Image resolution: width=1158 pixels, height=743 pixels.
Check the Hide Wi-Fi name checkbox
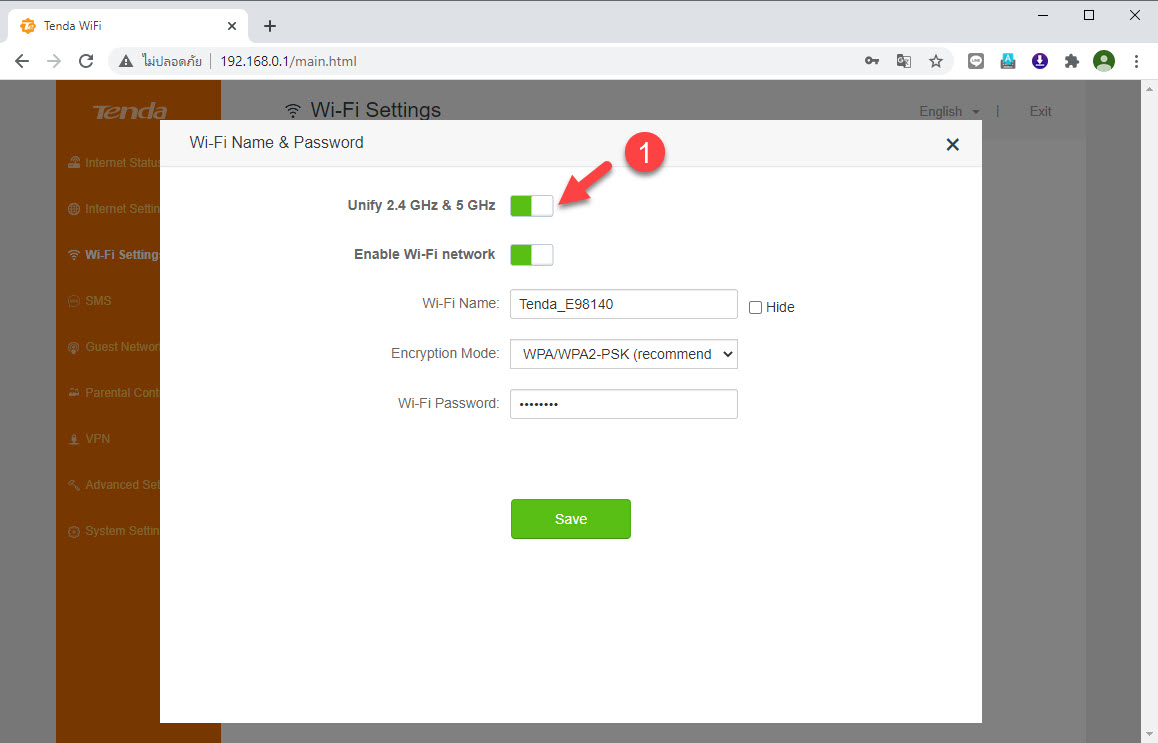click(x=756, y=307)
